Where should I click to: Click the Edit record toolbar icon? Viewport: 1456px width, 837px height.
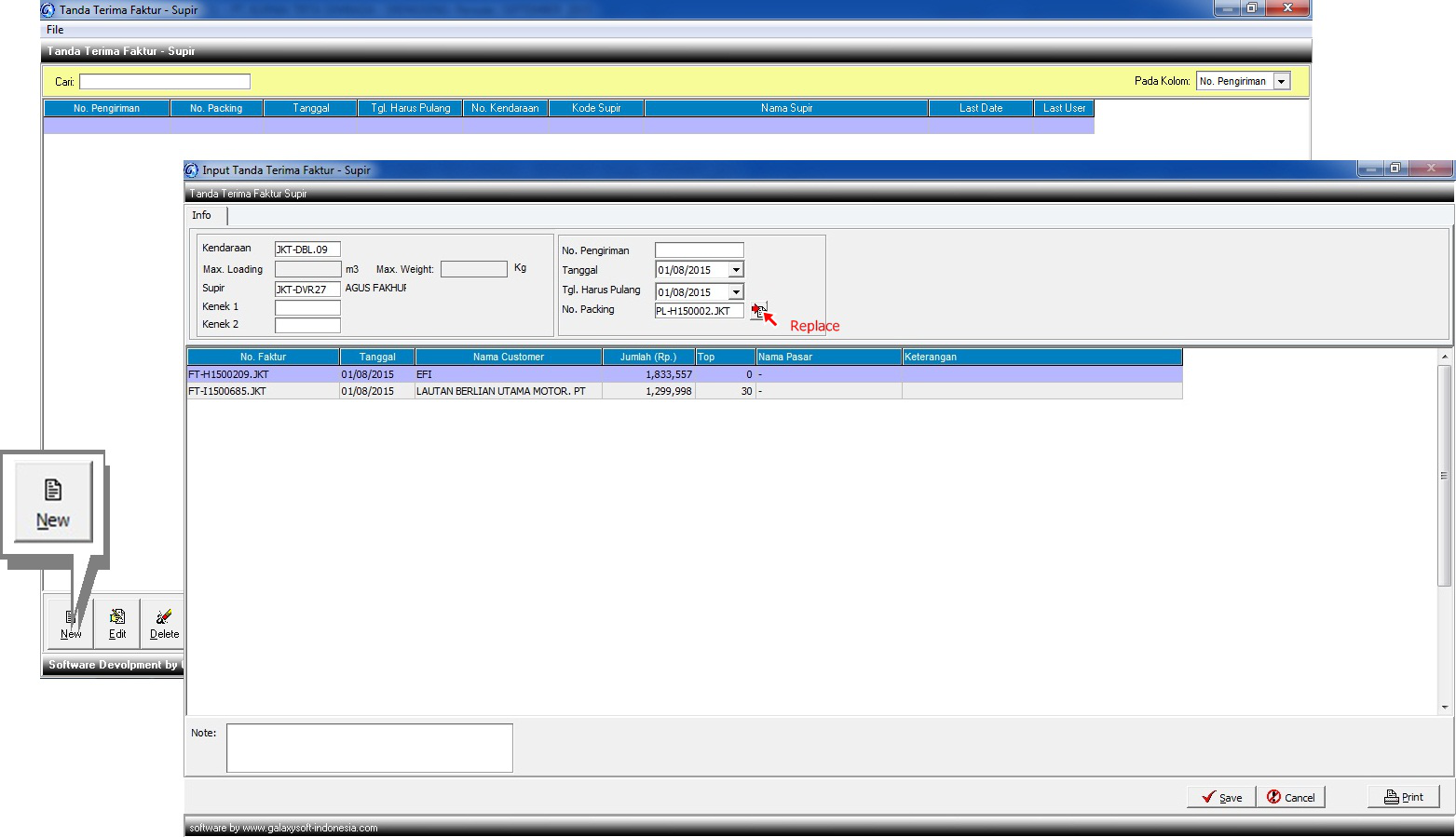tap(117, 624)
